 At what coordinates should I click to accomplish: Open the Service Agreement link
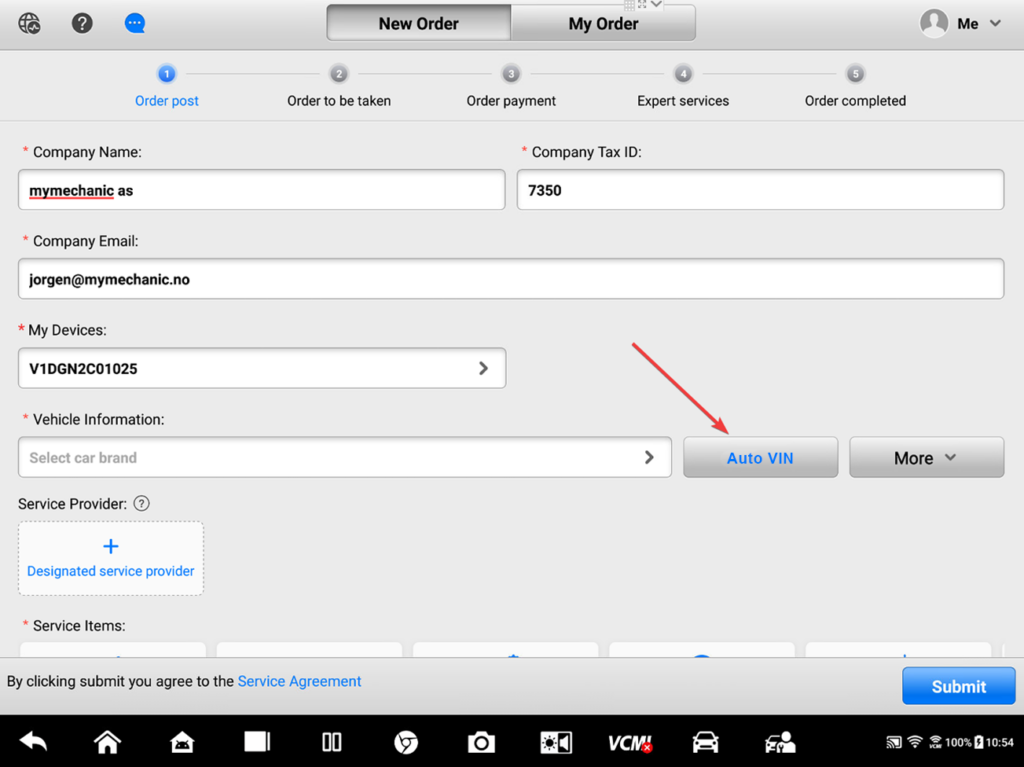[x=299, y=681]
